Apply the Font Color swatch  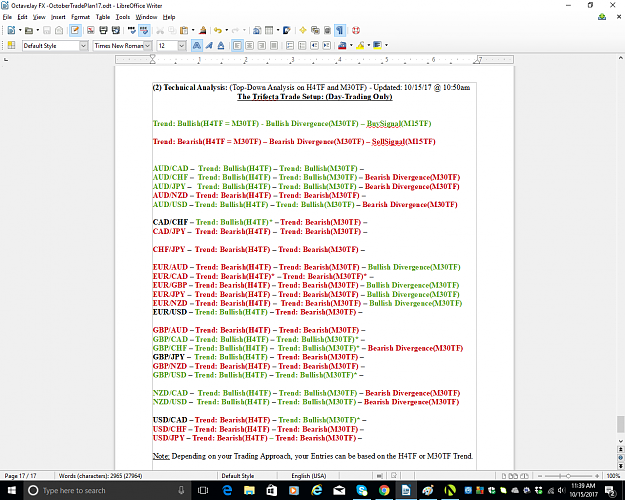tap(342, 46)
